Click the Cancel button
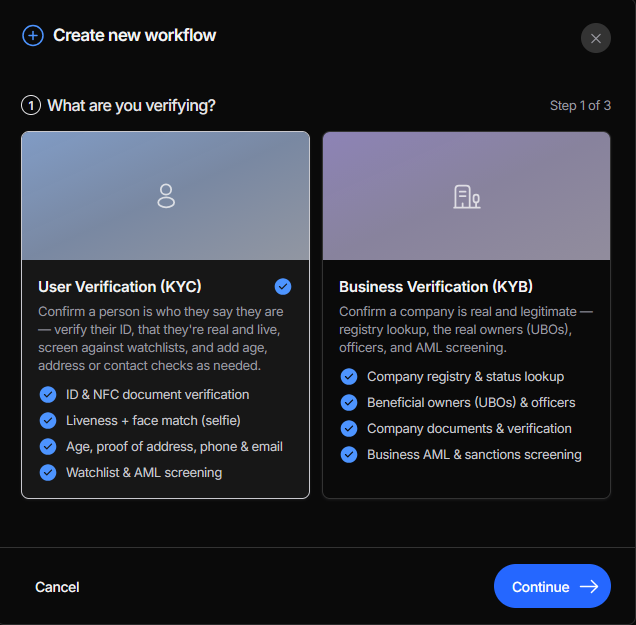 tap(57, 587)
